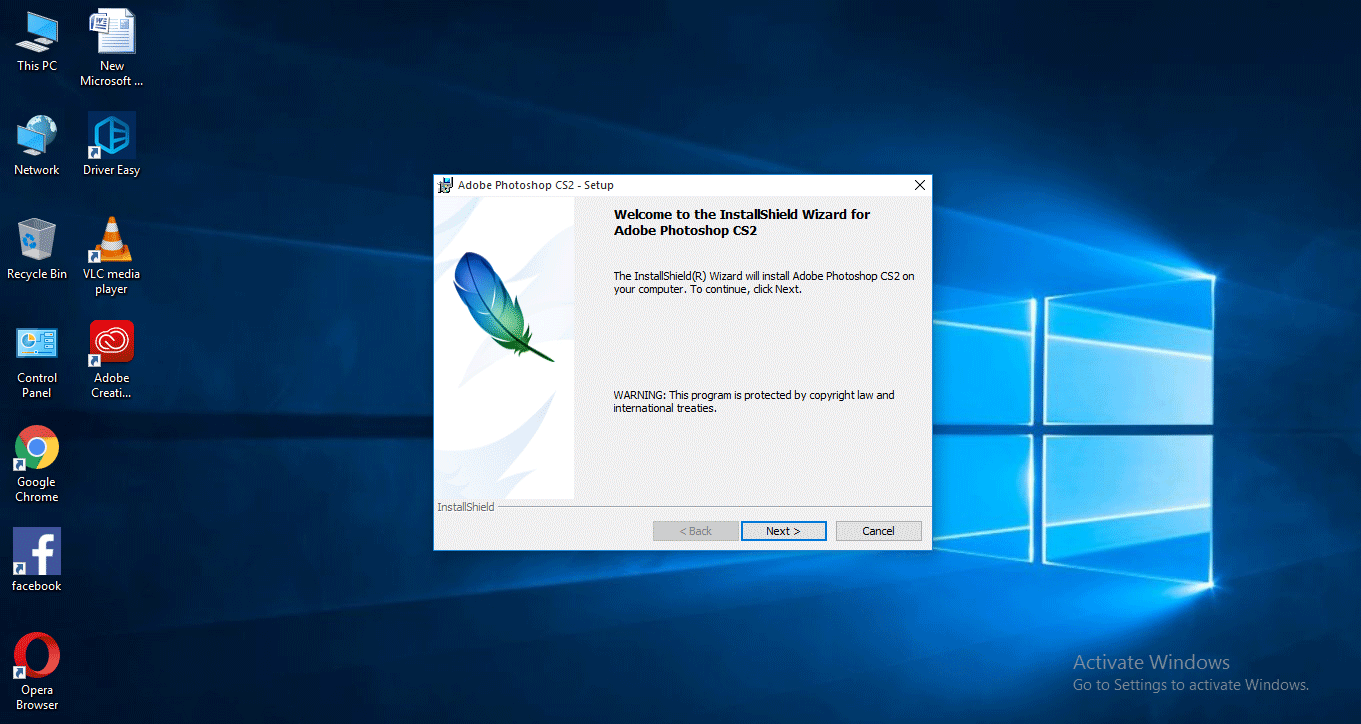Click the disabled Back button
This screenshot has height=724, width=1361.
click(x=695, y=530)
